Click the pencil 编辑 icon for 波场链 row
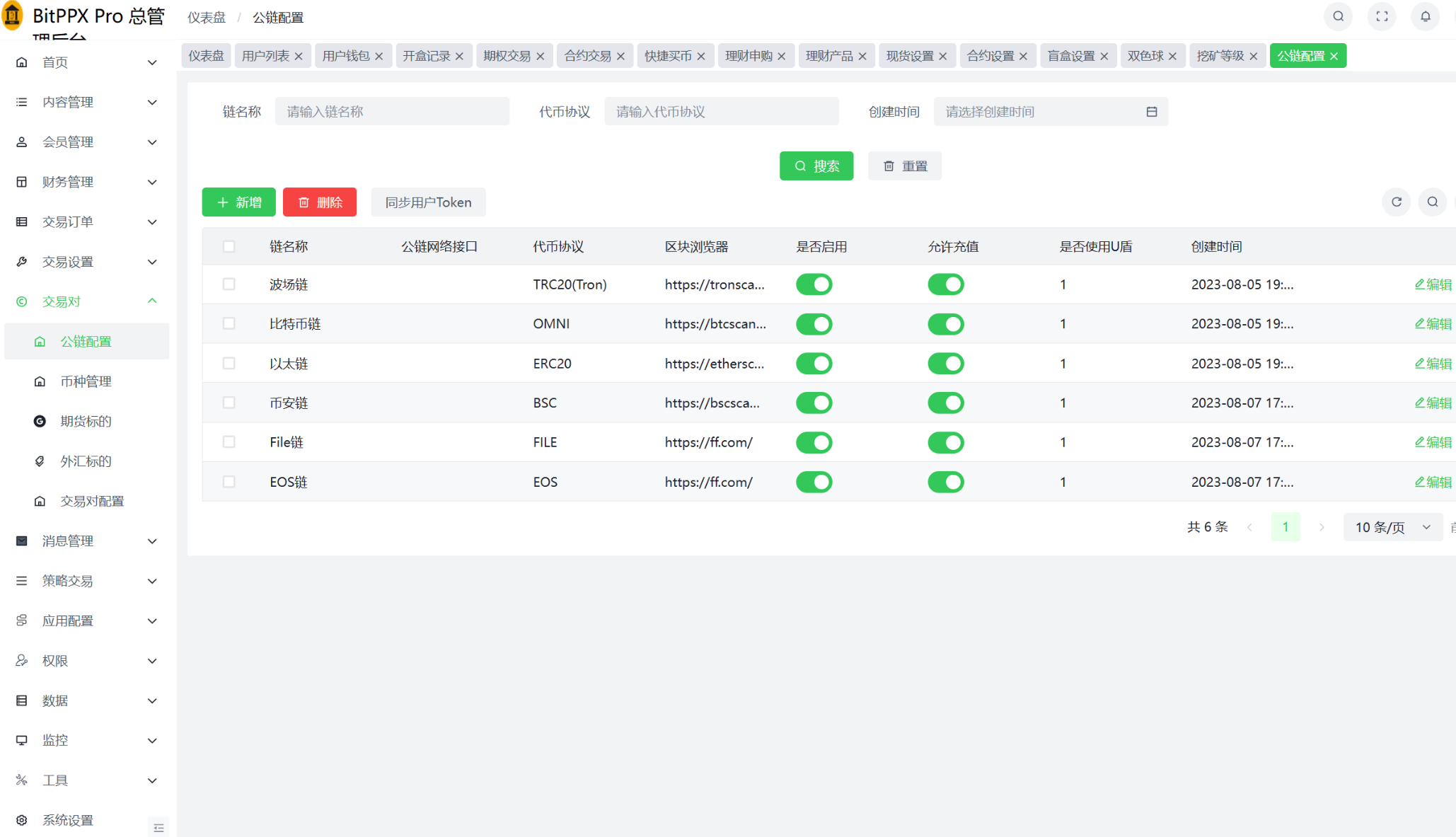Viewport: 1456px width, 837px height. coord(1419,284)
